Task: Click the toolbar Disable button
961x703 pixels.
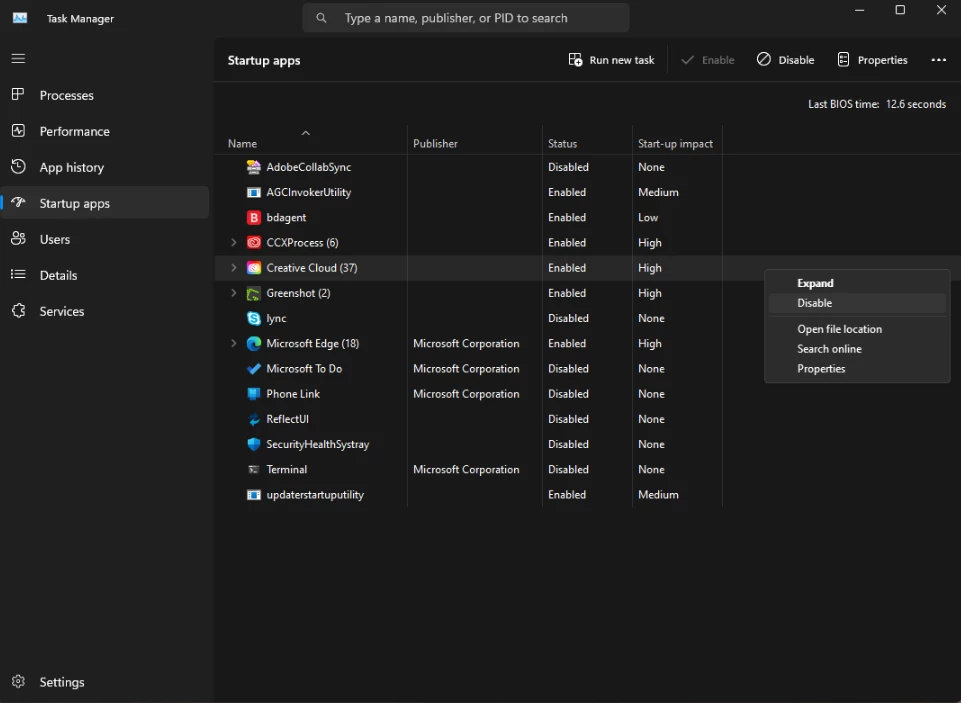Action: pyautogui.click(x=785, y=60)
